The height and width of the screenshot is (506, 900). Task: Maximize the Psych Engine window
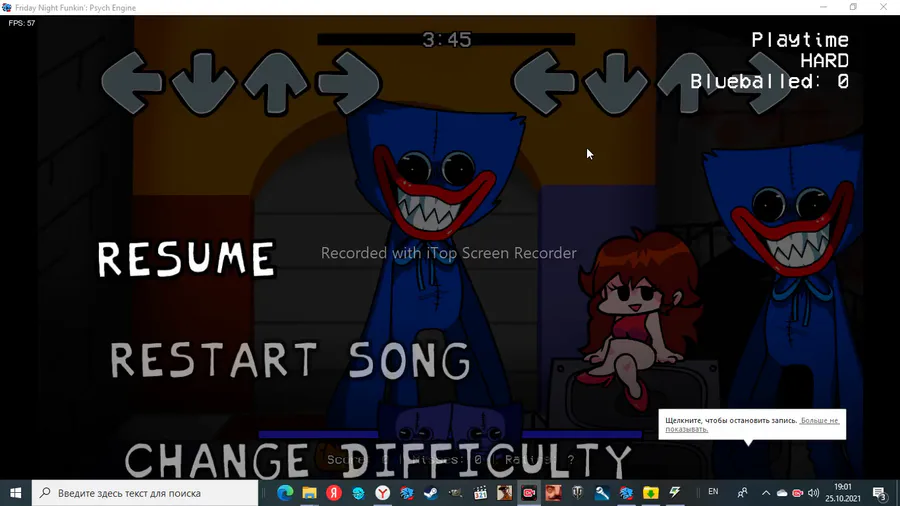point(854,7)
